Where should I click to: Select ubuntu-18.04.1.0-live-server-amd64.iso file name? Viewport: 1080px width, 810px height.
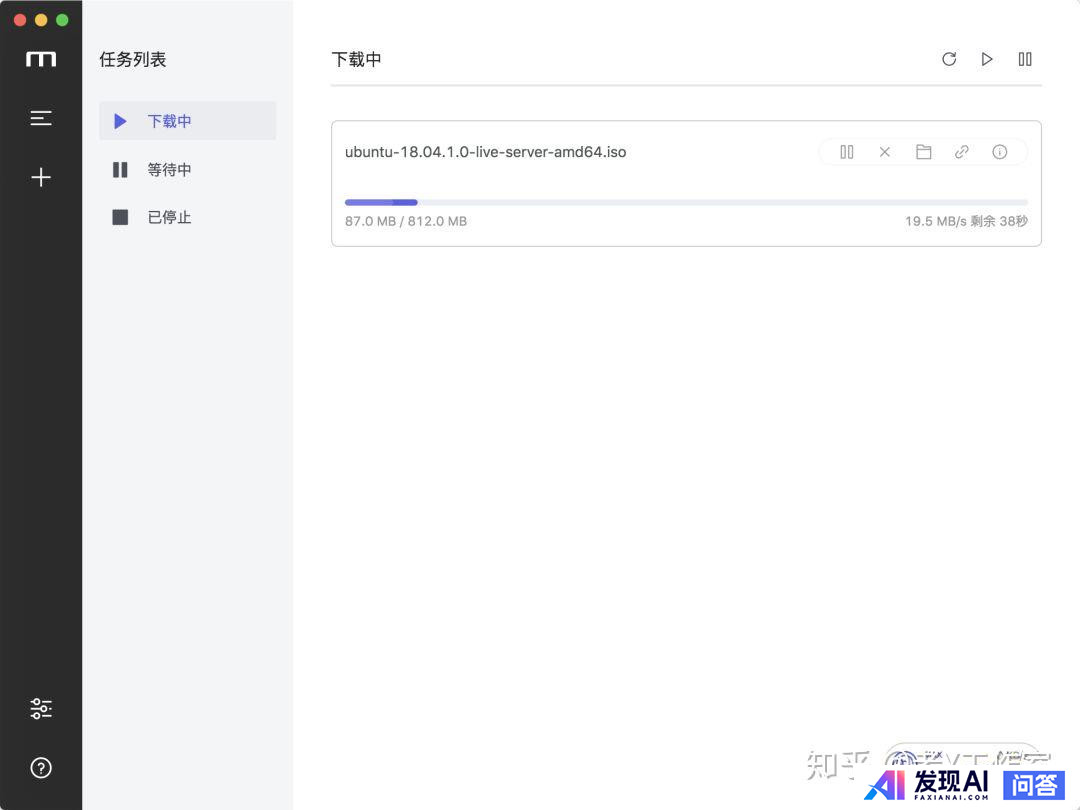pyautogui.click(x=485, y=152)
